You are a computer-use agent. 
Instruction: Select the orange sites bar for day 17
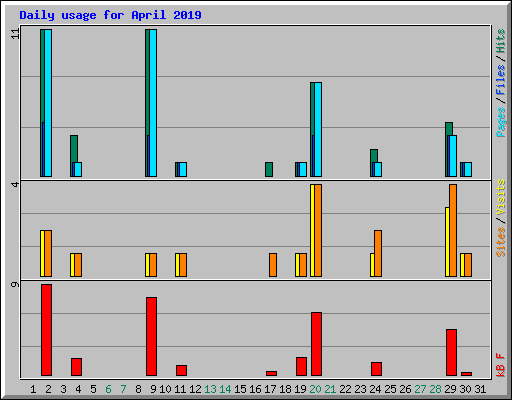[x=273, y=265]
